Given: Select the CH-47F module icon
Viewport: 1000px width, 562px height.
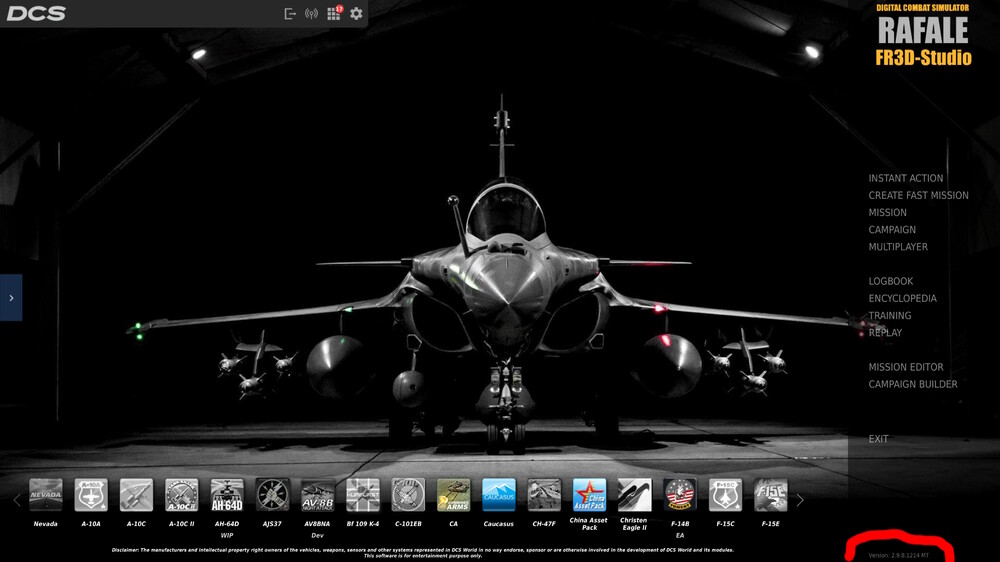Looking at the screenshot, I should [x=544, y=495].
